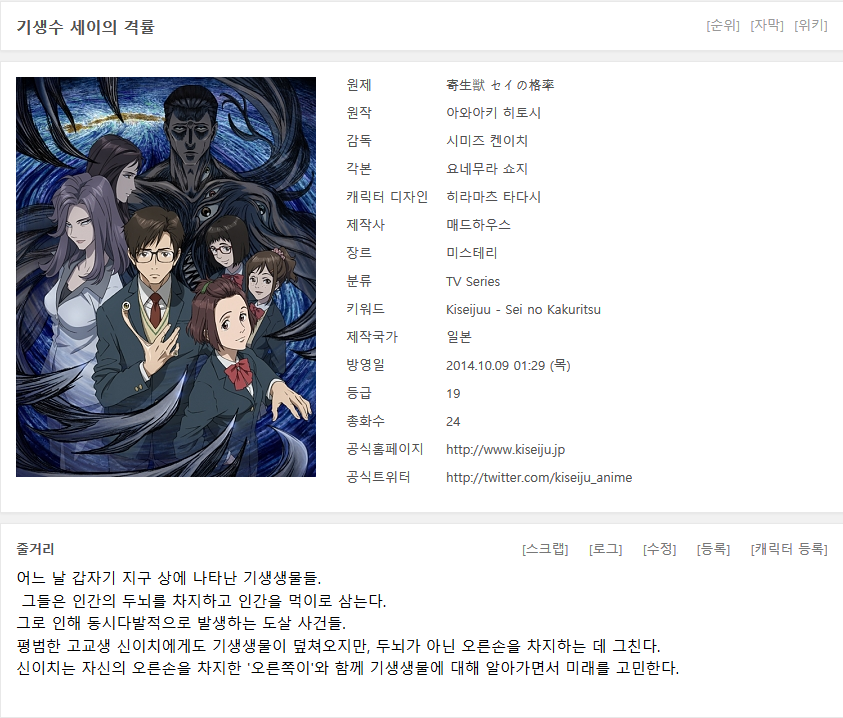Select production studio 매드하우스
843x718 pixels.
(478, 225)
